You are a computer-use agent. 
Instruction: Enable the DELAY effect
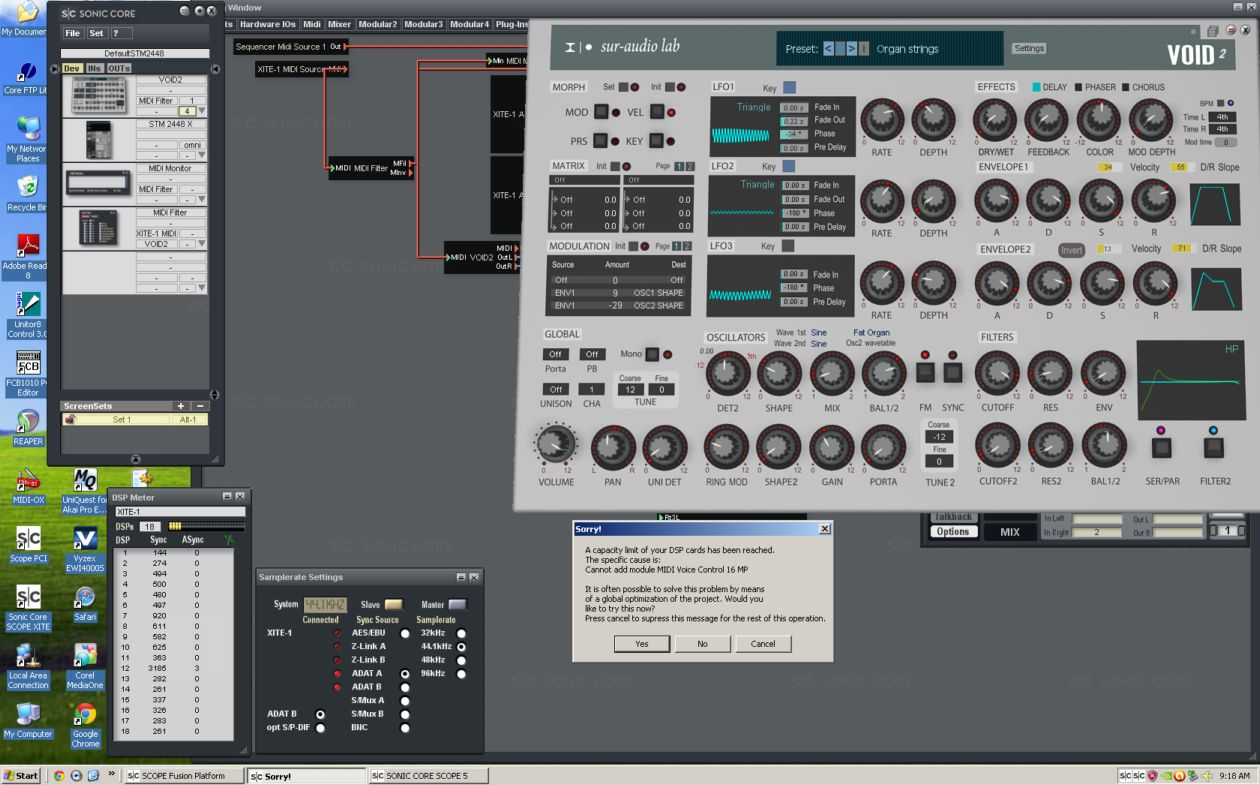point(1036,88)
